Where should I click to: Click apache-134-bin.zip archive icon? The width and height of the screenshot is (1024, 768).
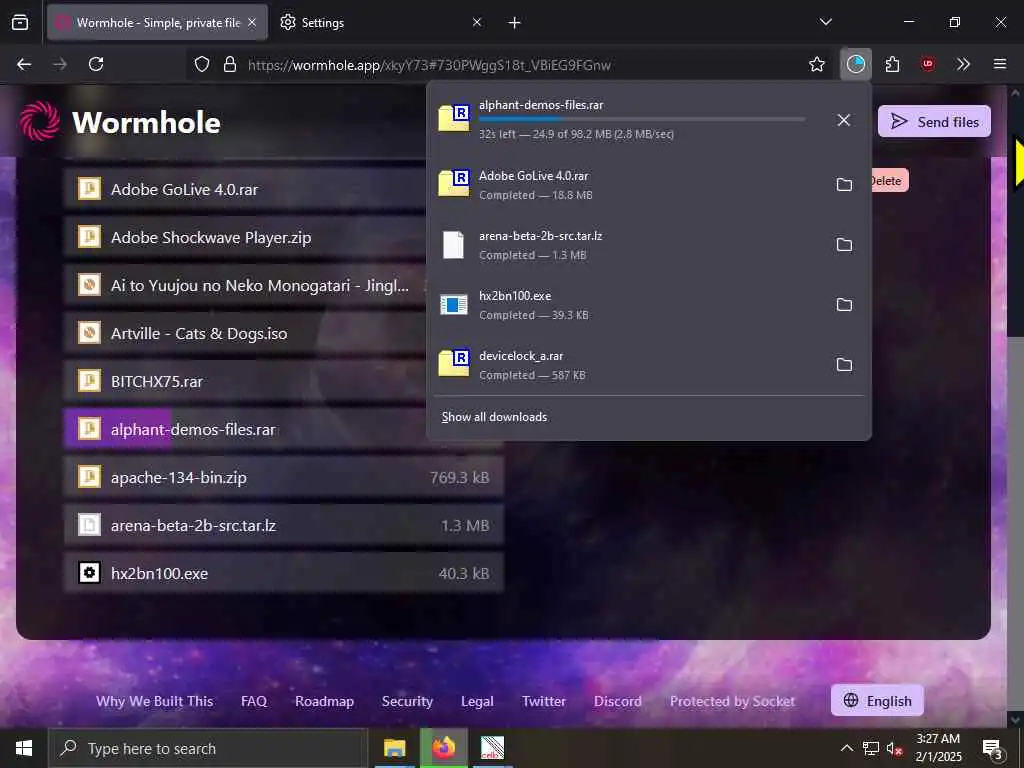point(89,477)
